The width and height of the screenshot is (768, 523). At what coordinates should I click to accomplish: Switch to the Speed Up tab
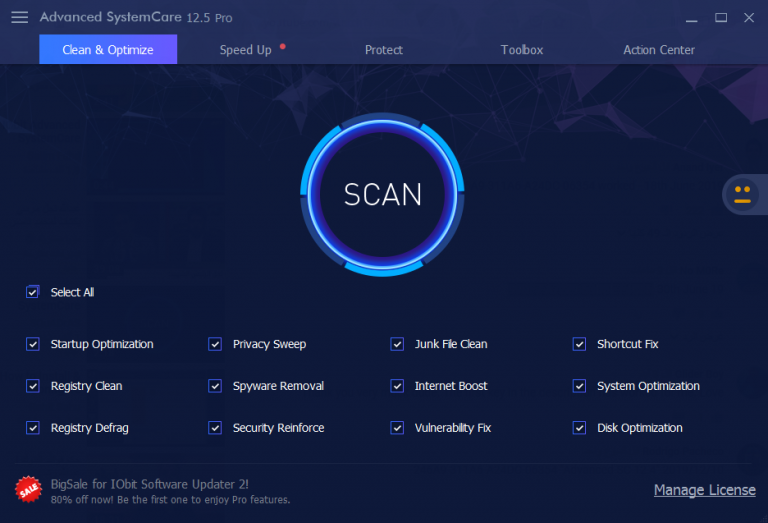click(245, 49)
